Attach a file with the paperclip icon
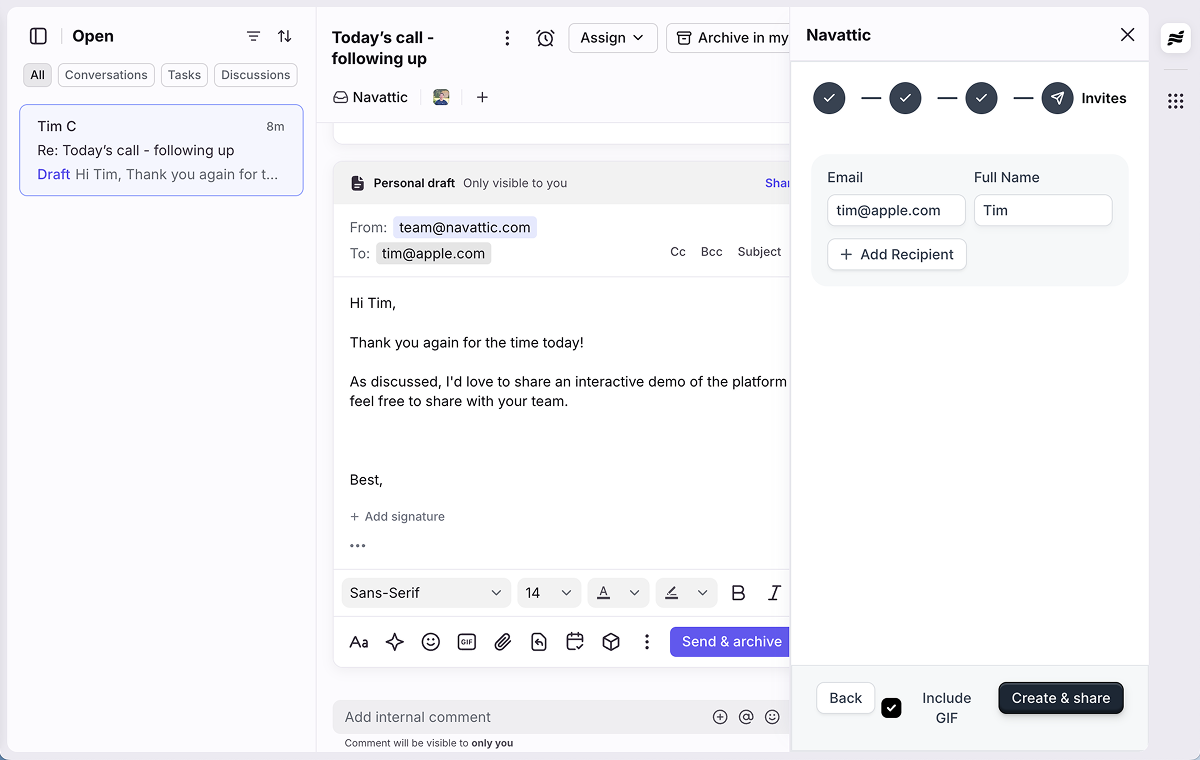The image size is (1200, 760). 502,642
